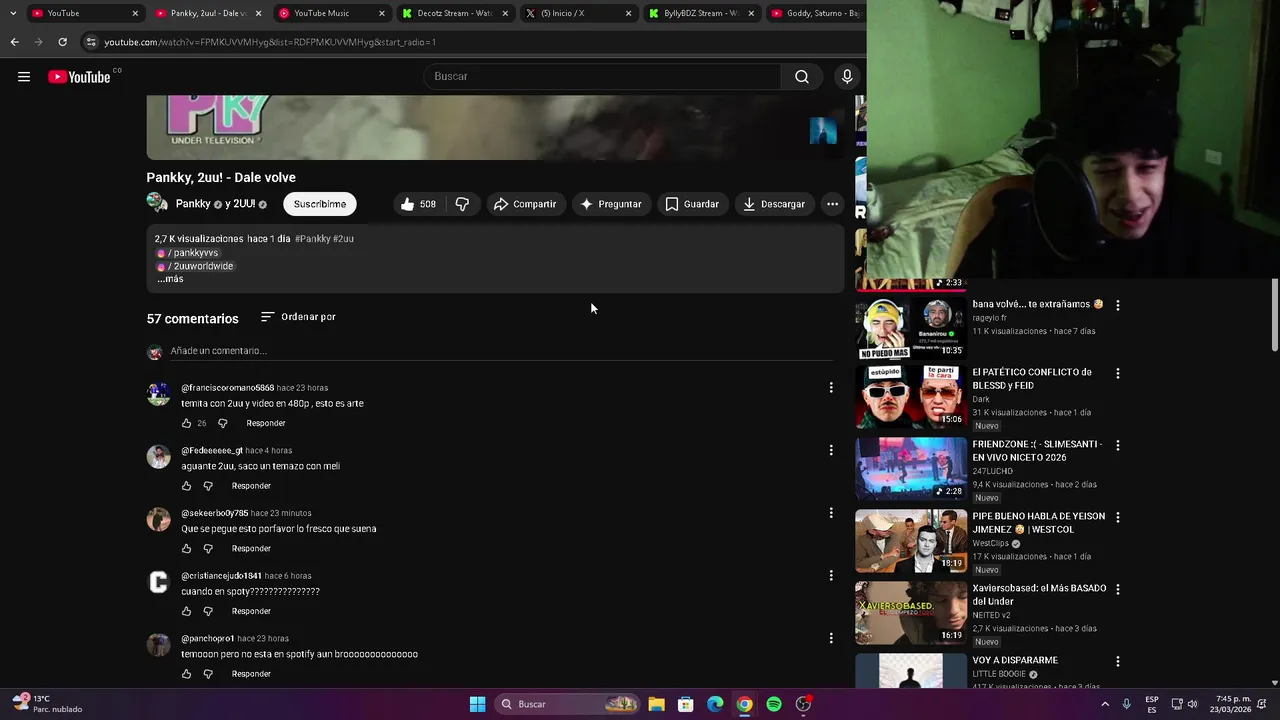Open options menu on franciscoromano5868's comment

(x=830, y=388)
